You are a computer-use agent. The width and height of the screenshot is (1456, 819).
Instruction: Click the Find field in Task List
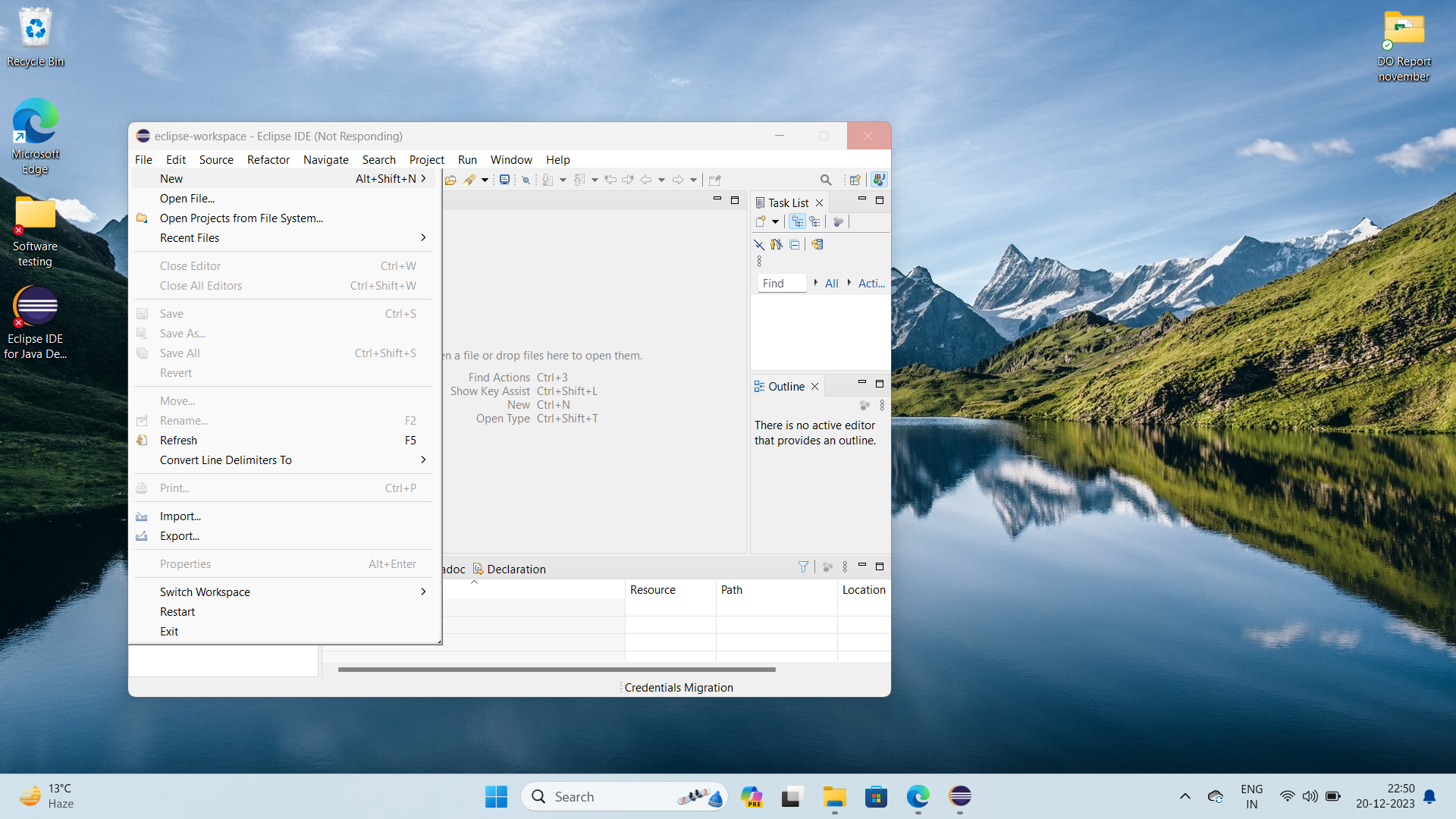click(x=781, y=284)
